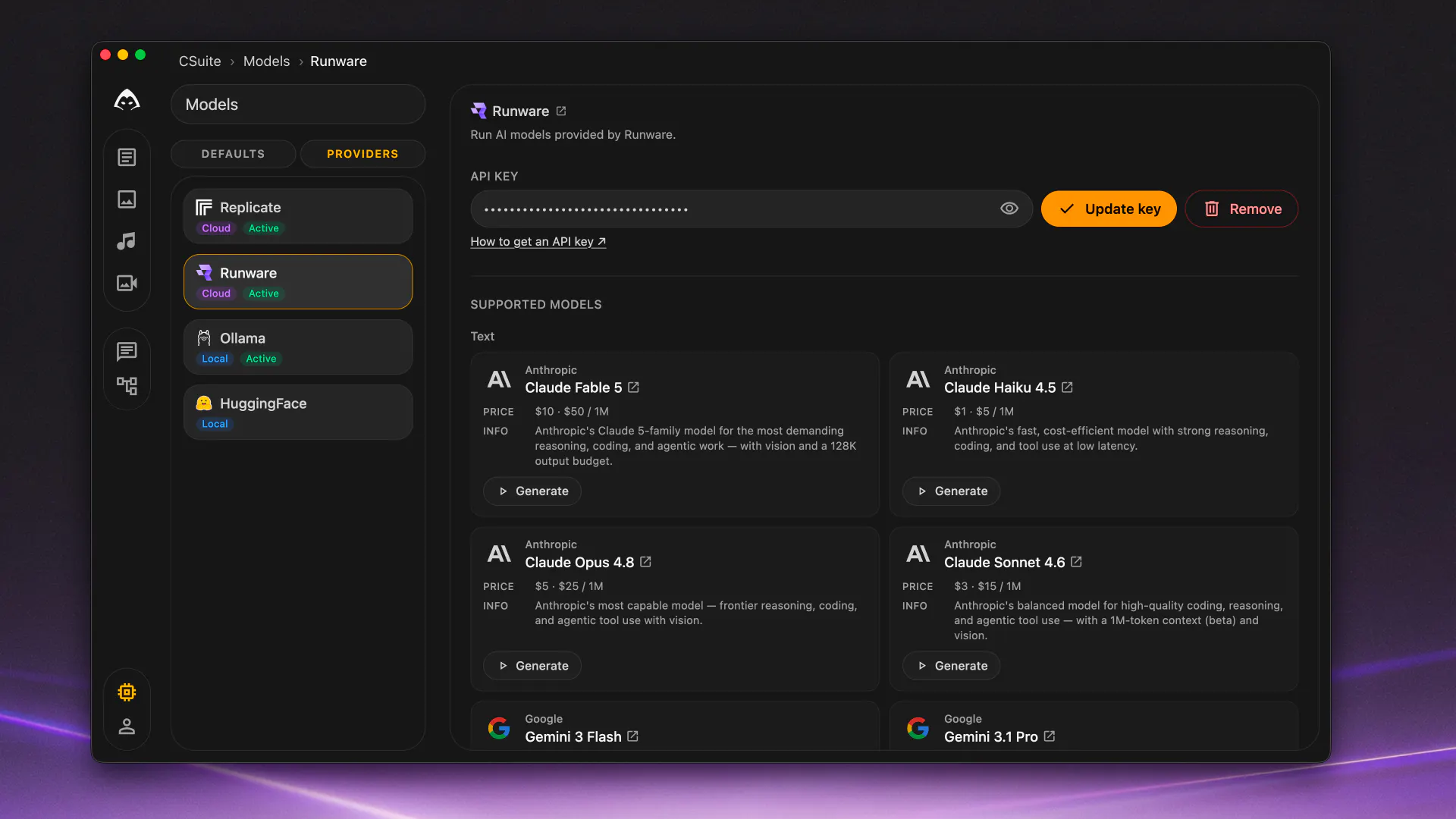Open How to get an API key link
This screenshot has width=1456, height=819.
pyautogui.click(x=538, y=241)
